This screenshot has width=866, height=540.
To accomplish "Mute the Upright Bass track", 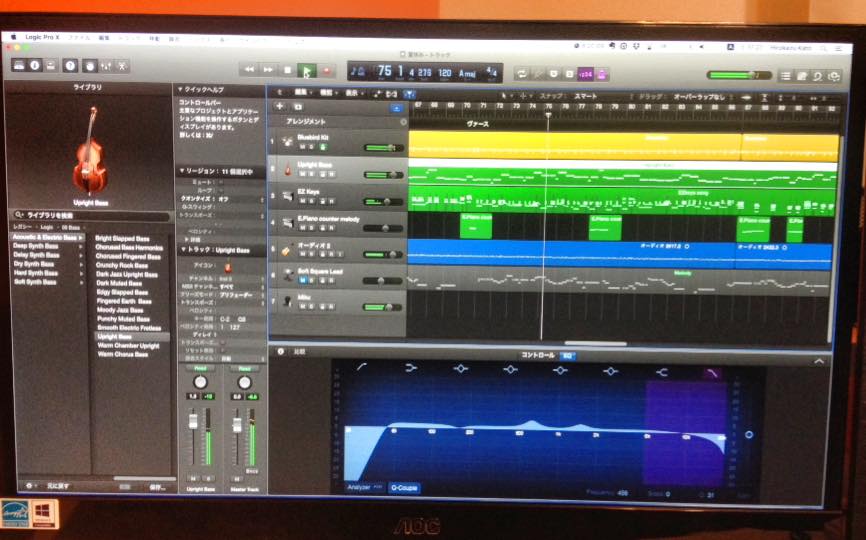I will (303, 173).
